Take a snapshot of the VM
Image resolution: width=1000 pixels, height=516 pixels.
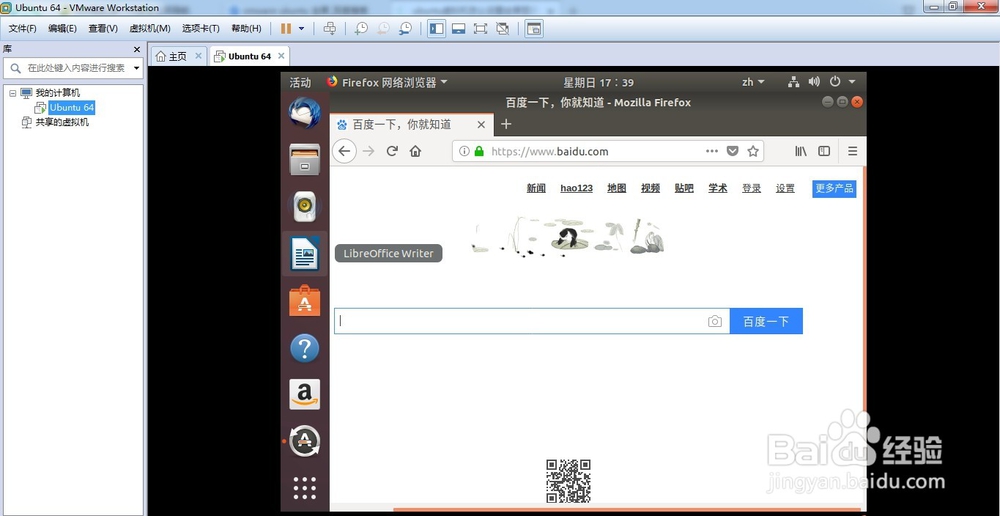[362, 29]
